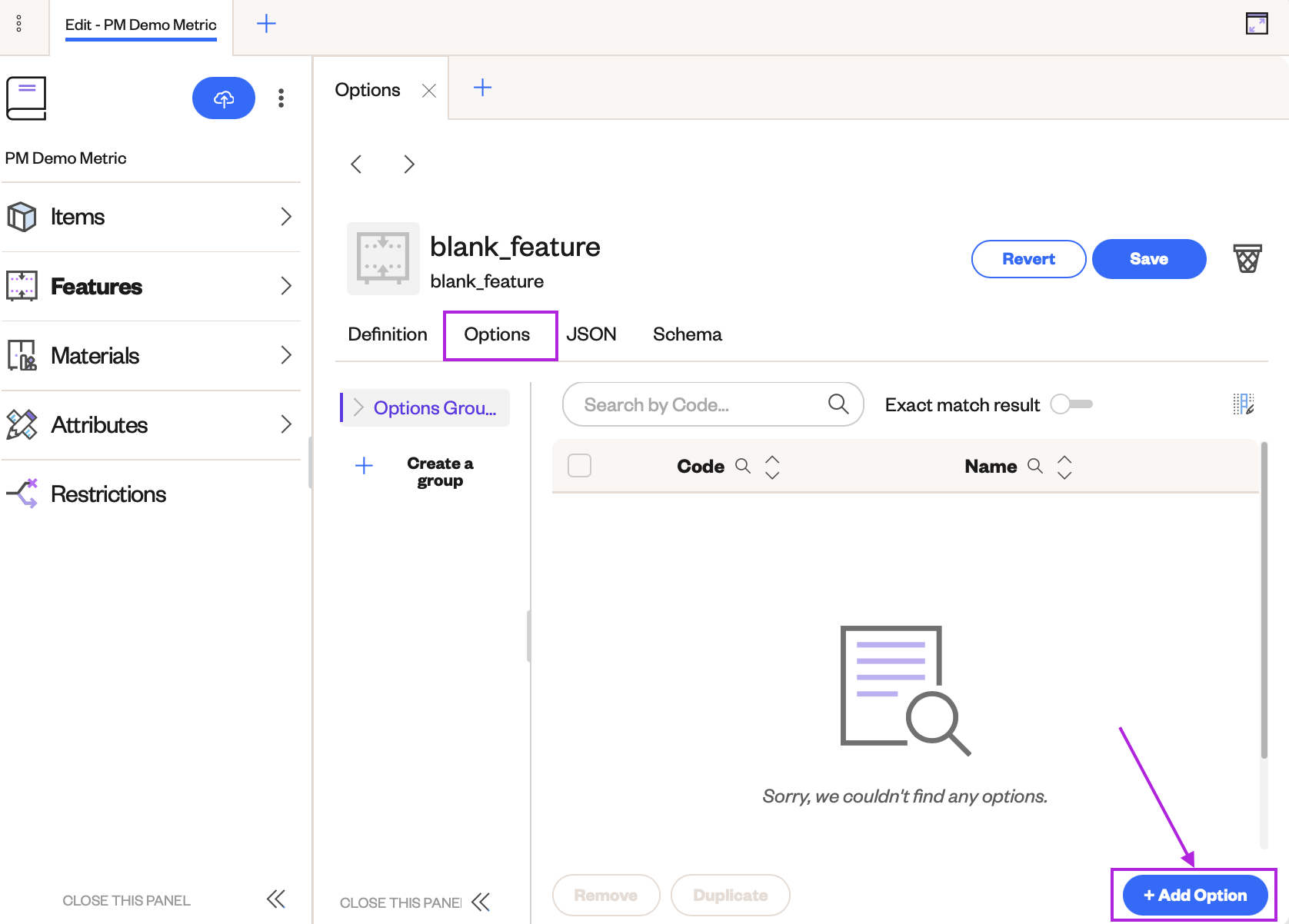Click the Items cube icon

click(22, 217)
